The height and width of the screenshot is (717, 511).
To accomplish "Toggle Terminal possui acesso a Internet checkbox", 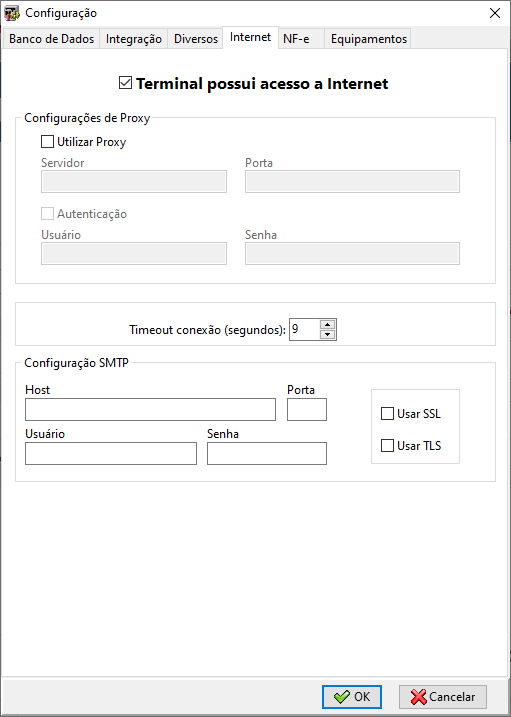I will [125, 84].
